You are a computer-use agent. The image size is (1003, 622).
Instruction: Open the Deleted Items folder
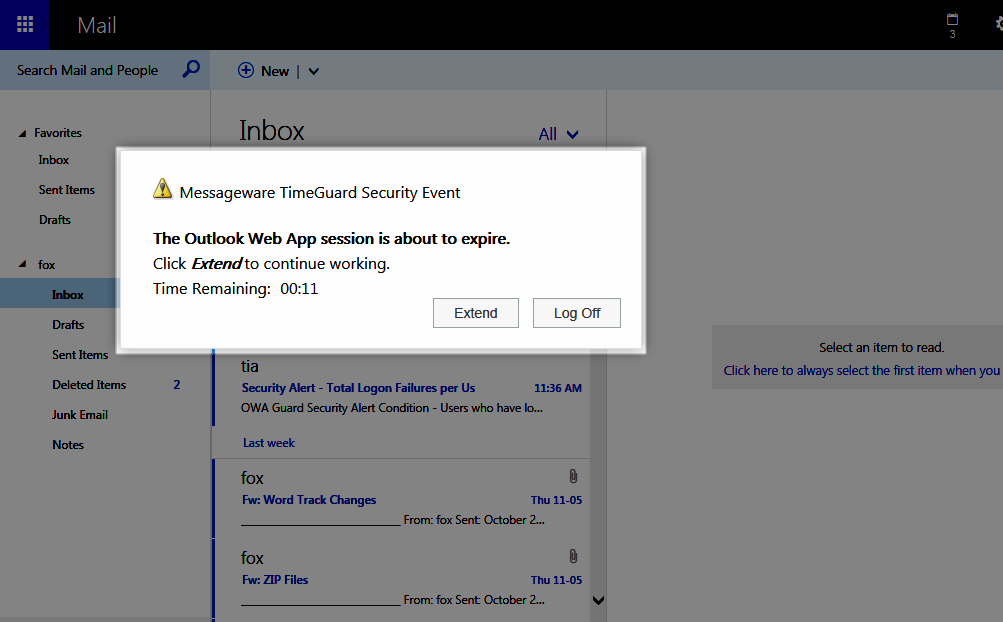pos(89,385)
